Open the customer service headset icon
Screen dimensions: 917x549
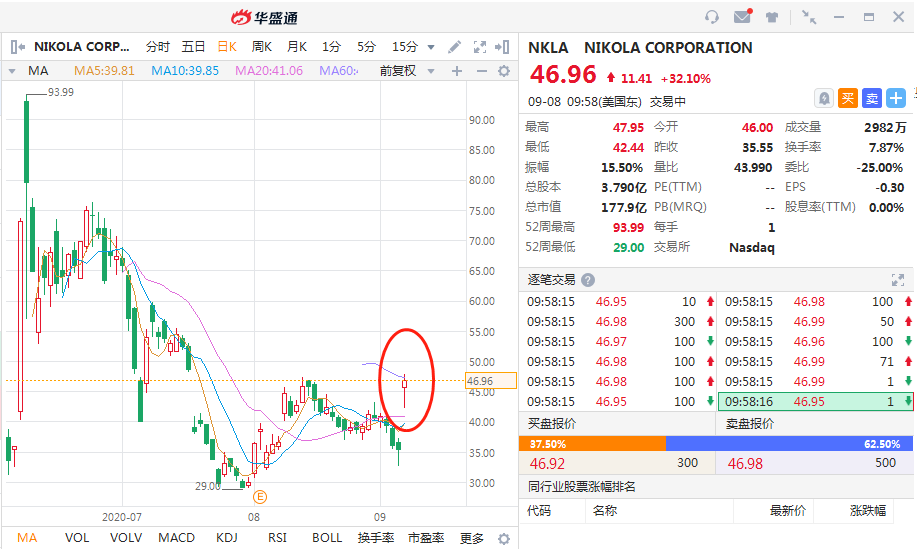712,17
